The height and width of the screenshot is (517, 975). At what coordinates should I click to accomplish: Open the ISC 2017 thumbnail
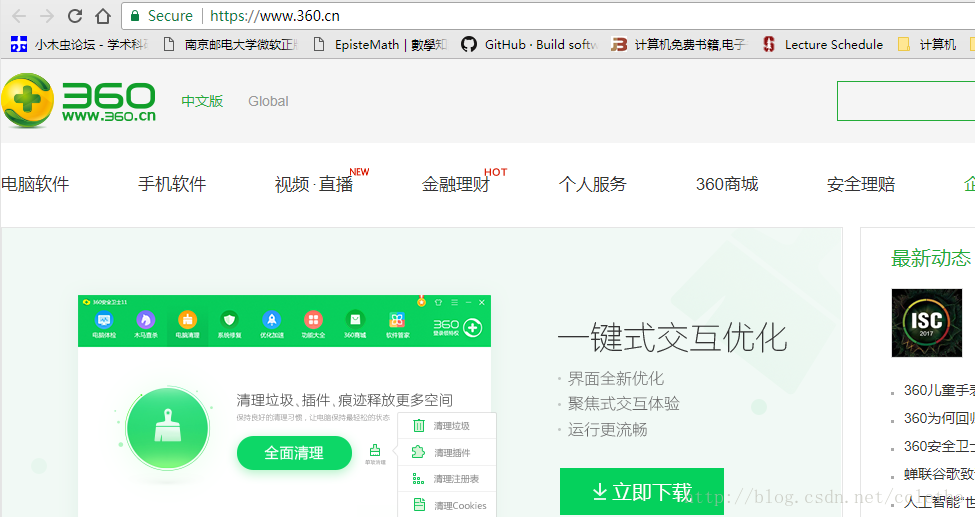(x=926, y=322)
